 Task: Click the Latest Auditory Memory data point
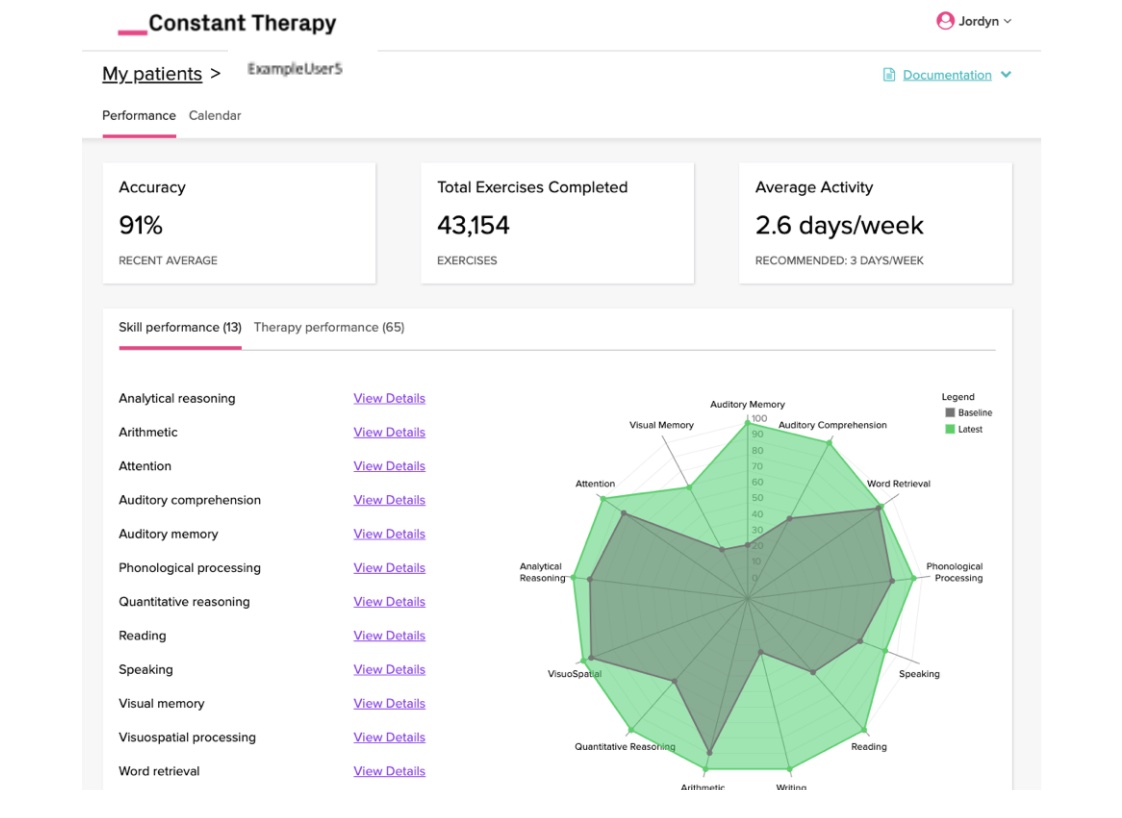(x=748, y=423)
